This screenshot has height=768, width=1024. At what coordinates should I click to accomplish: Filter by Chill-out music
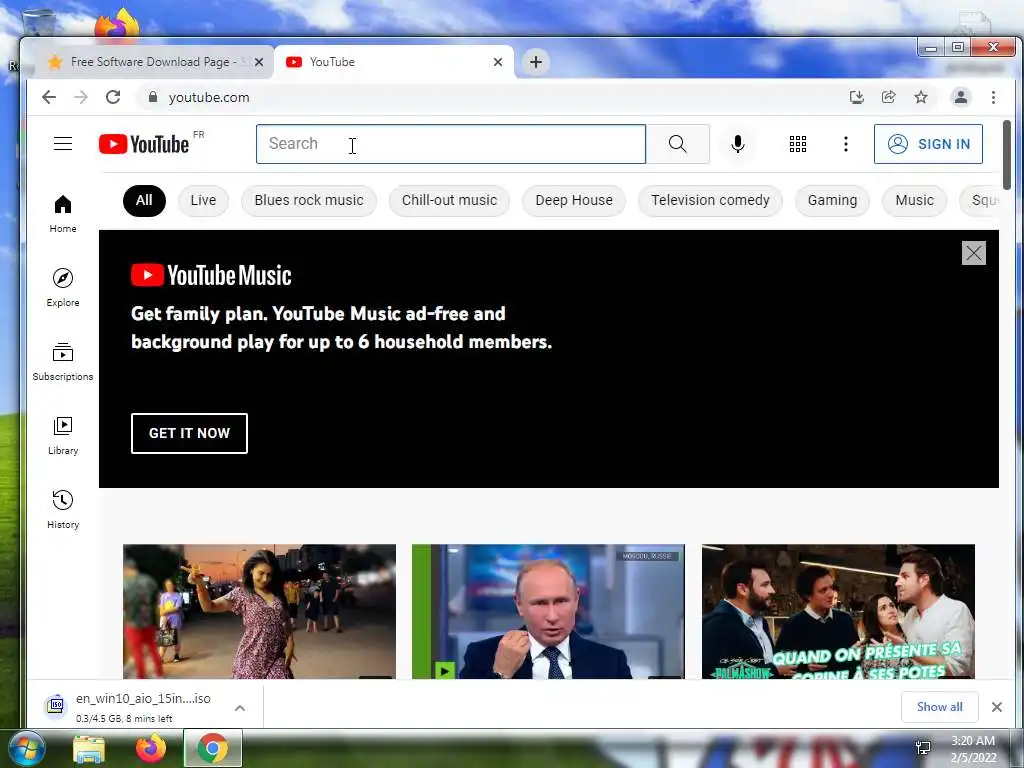coord(449,200)
